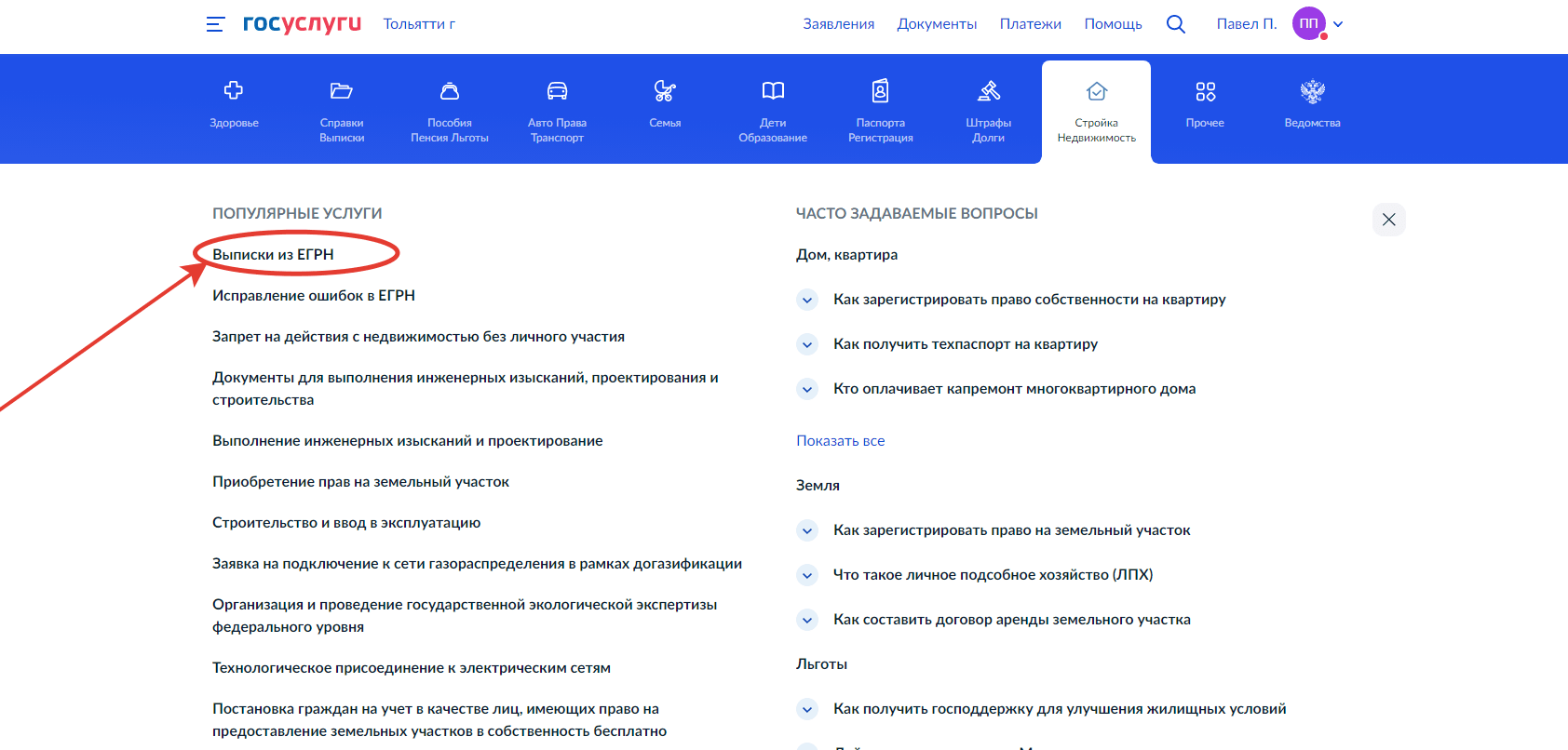Open the hamburger menu icon

tap(215, 24)
